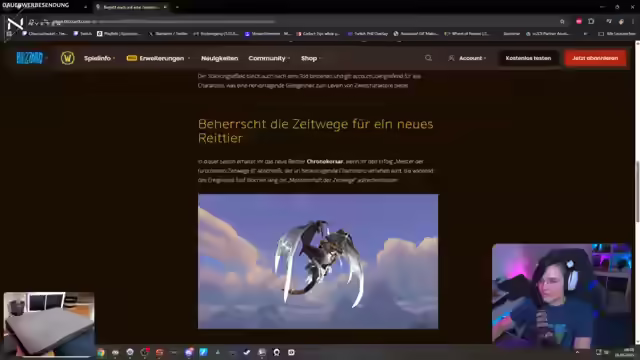The image size is (640, 360).
Task: Click the white checkmark taskbar icon
Action: [x=247, y=352]
